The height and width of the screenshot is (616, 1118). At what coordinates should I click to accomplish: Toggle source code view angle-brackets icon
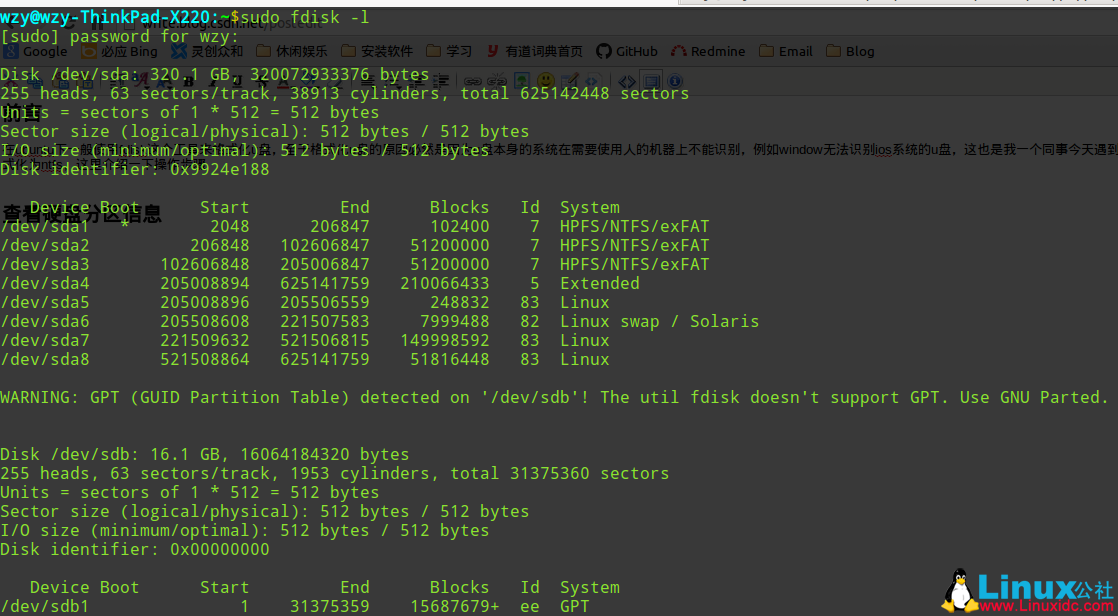coord(627,81)
